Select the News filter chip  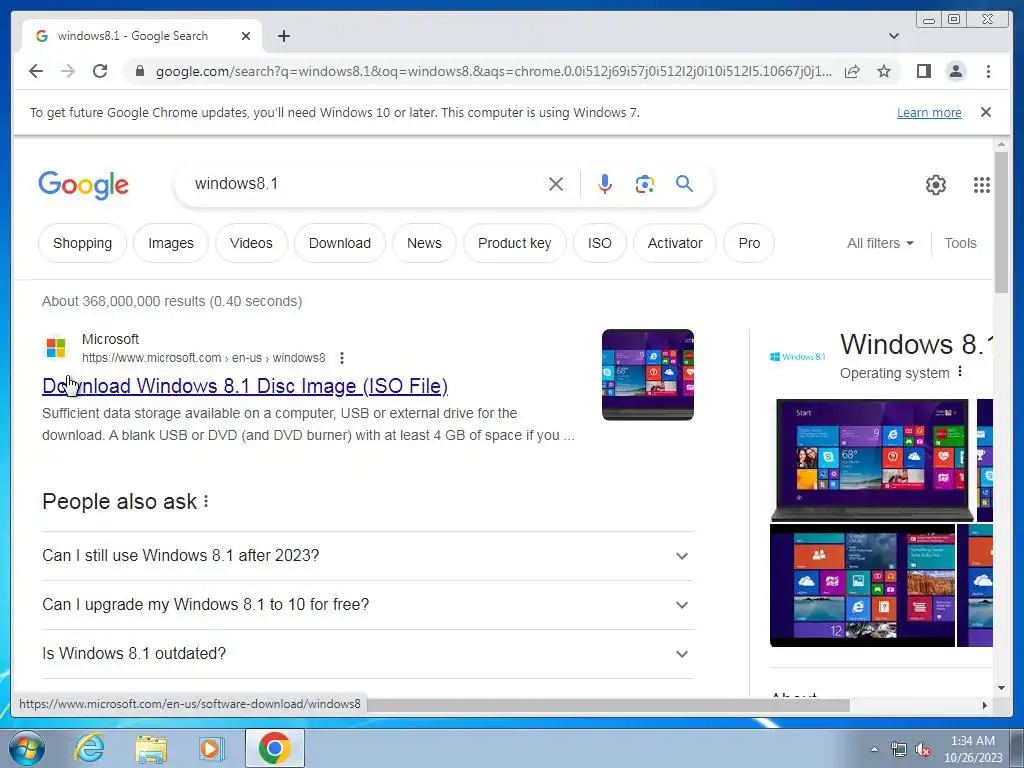(x=424, y=243)
